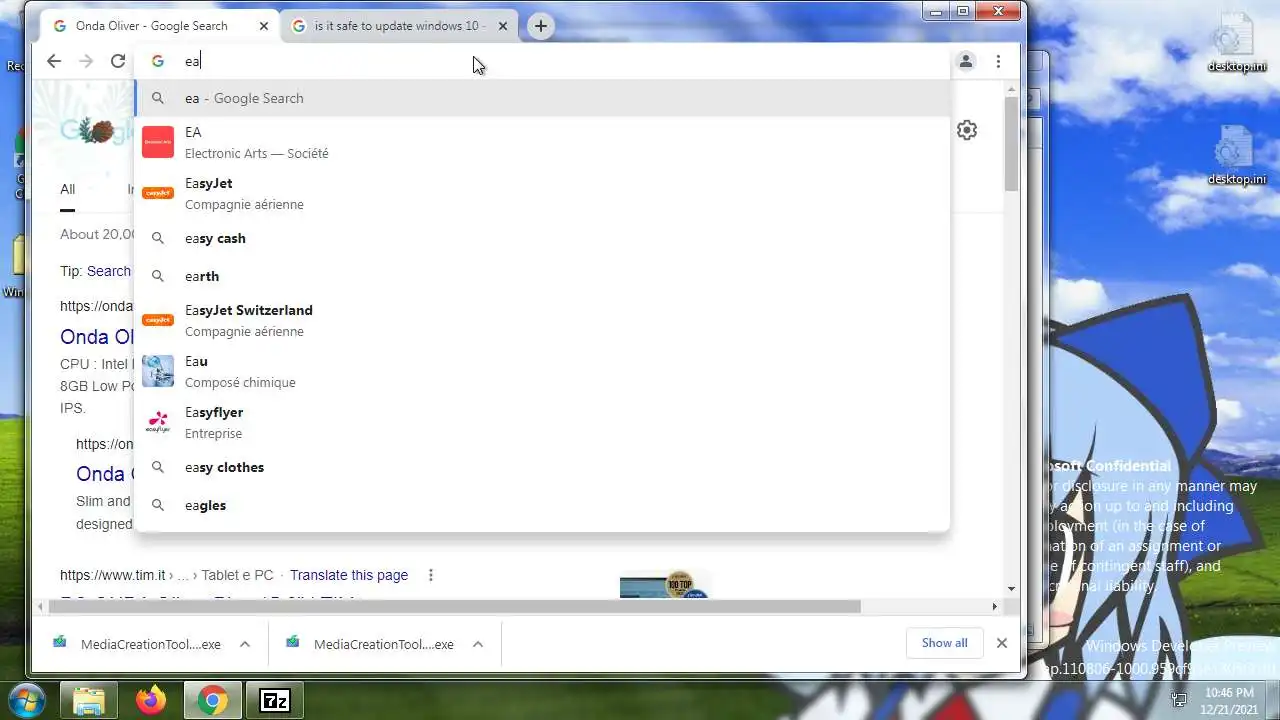The height and width of the screenshot is (720, 1280).
Task: Open Windows Explorer from the taskbar
Action: tap(89, 700)
